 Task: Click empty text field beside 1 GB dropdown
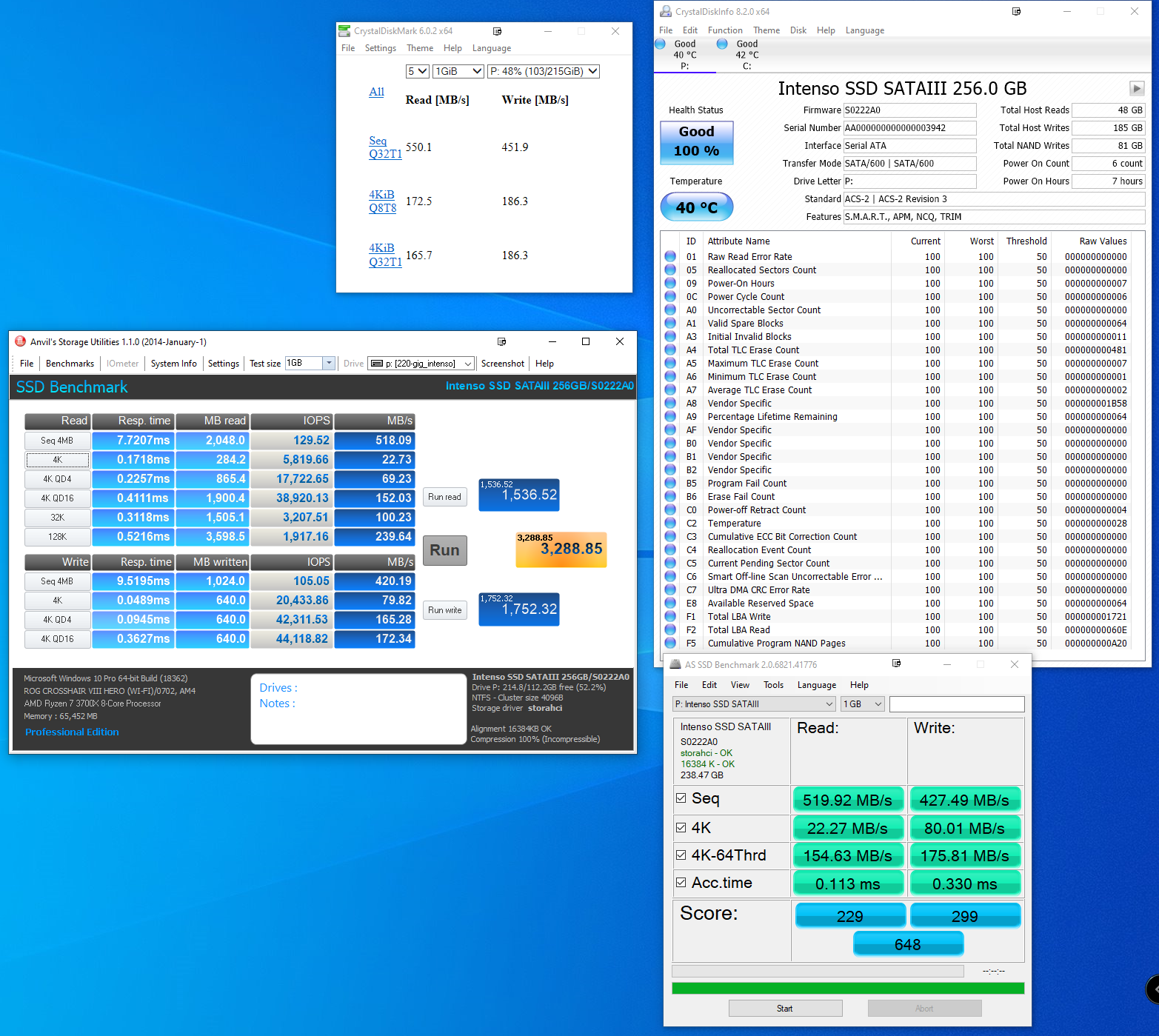point(957,704)
